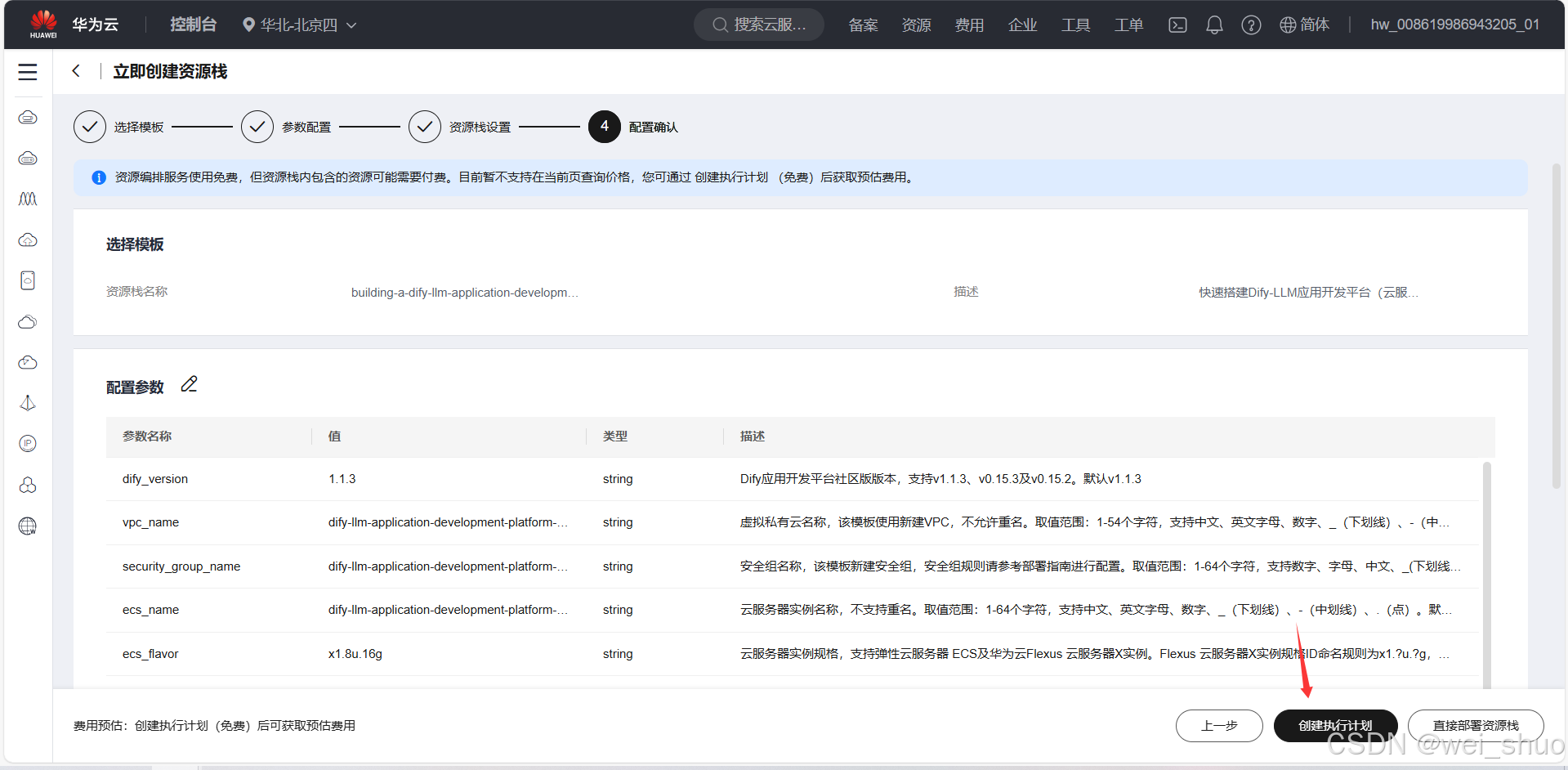The height and width of the screenshot is (770, 1568).
Task: Open the cloud upload sidebar icon
Action: 28,240
